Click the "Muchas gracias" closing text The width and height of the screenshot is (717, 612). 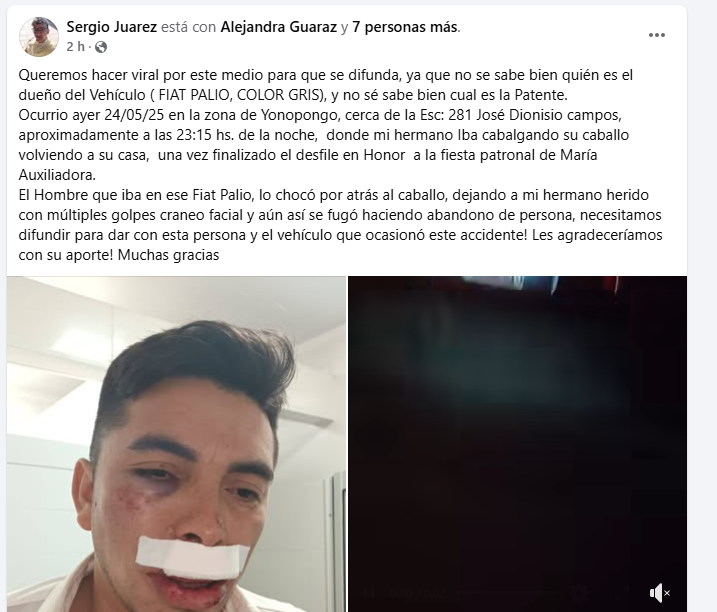tap(168, 255)
